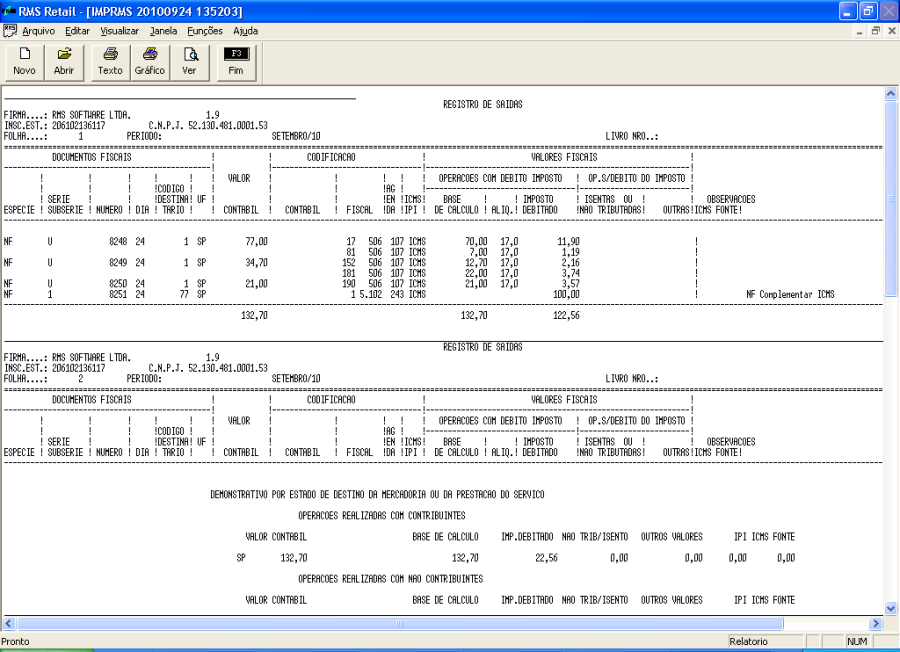This screenshot has height=652, width=900.
Task: Click invoice number 8249
Action: point(118,263)
